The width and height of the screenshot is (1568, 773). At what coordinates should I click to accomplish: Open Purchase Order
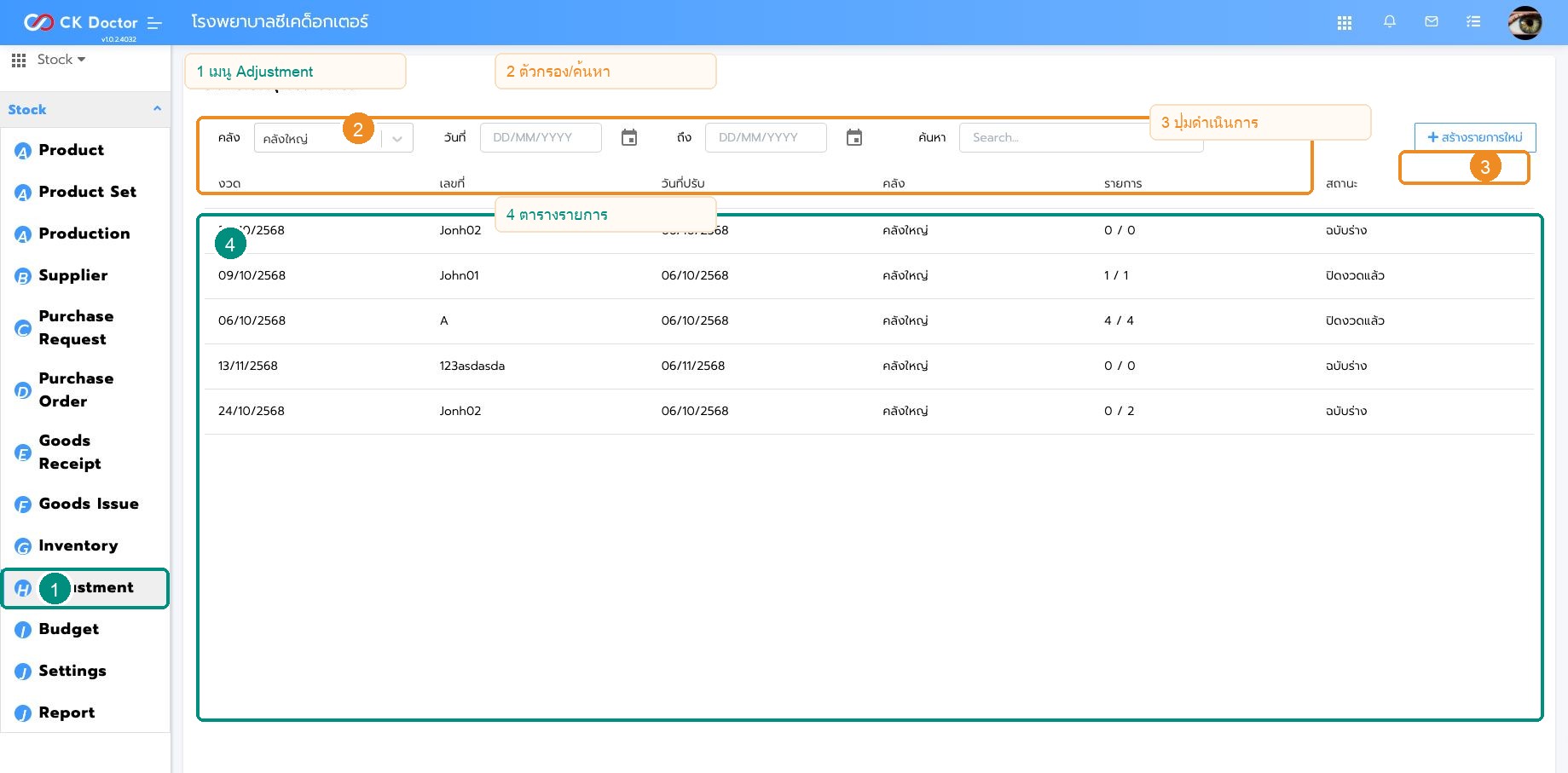[76, 390]
